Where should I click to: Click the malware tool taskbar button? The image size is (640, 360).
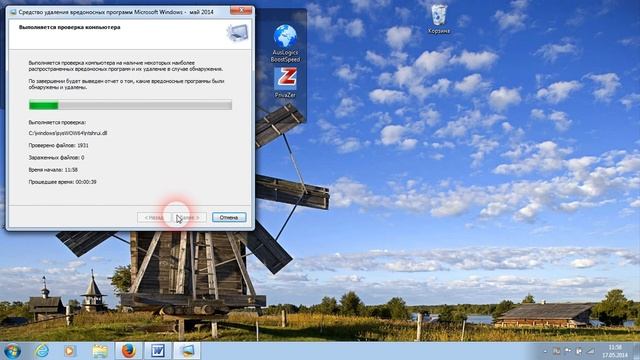(187, 351)
